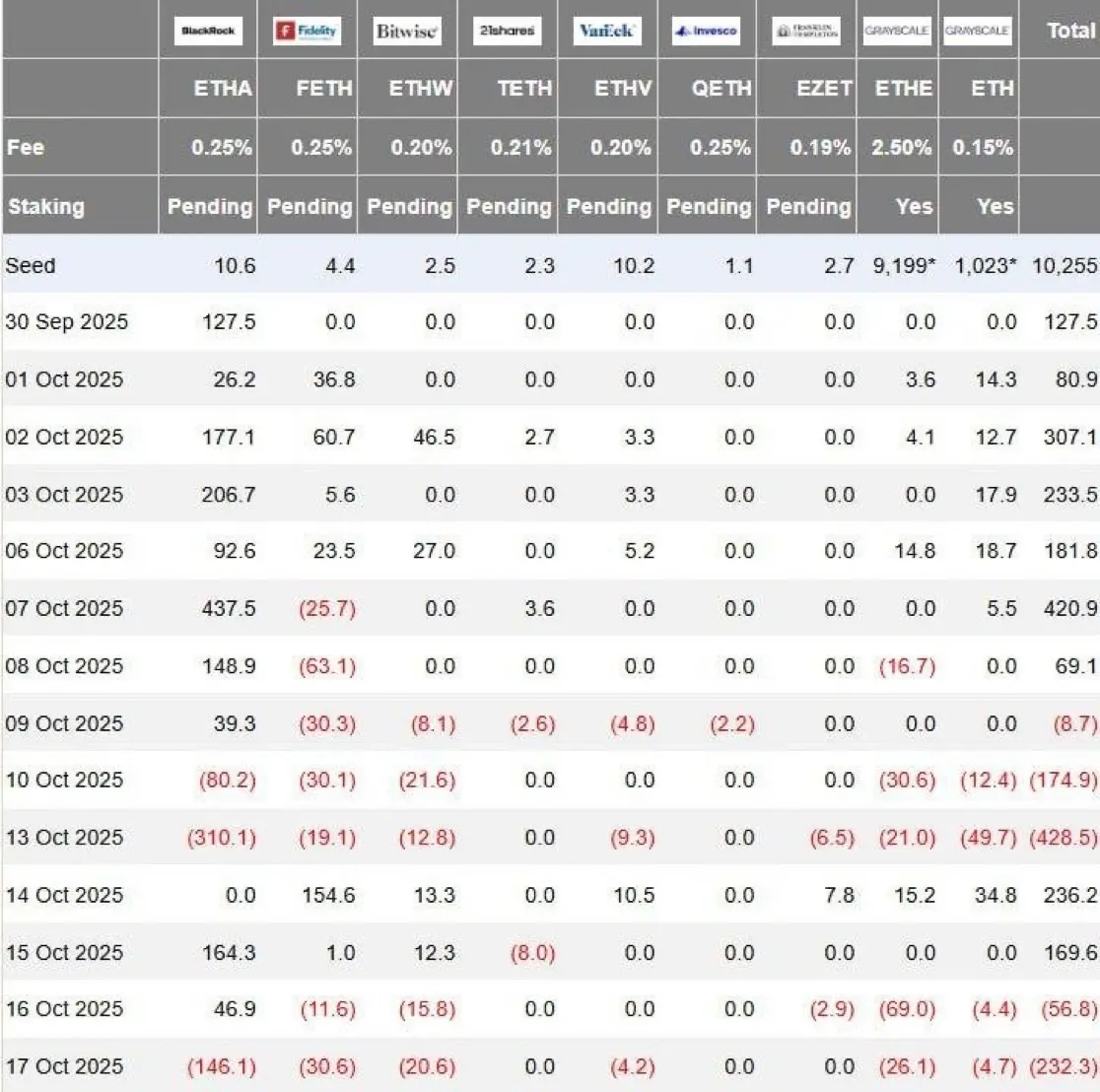Click the Staking row label
Image resolution: width=1100 pixels, height=1092 pixels.
46,207
